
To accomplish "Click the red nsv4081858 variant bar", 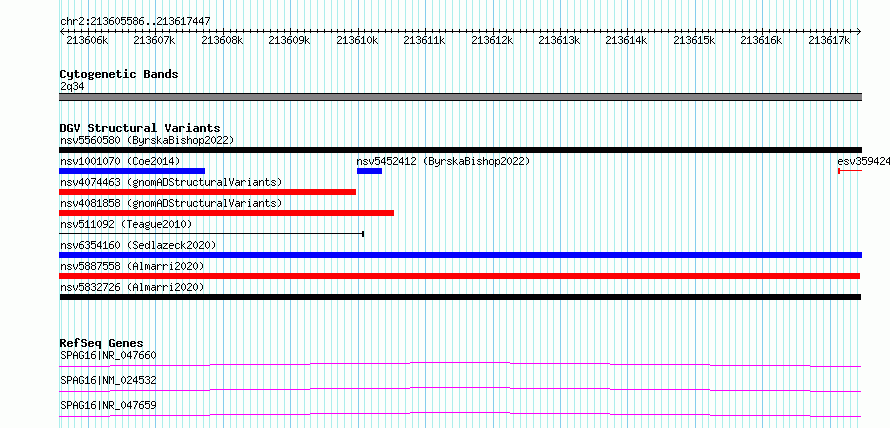I will pos(226,213).
